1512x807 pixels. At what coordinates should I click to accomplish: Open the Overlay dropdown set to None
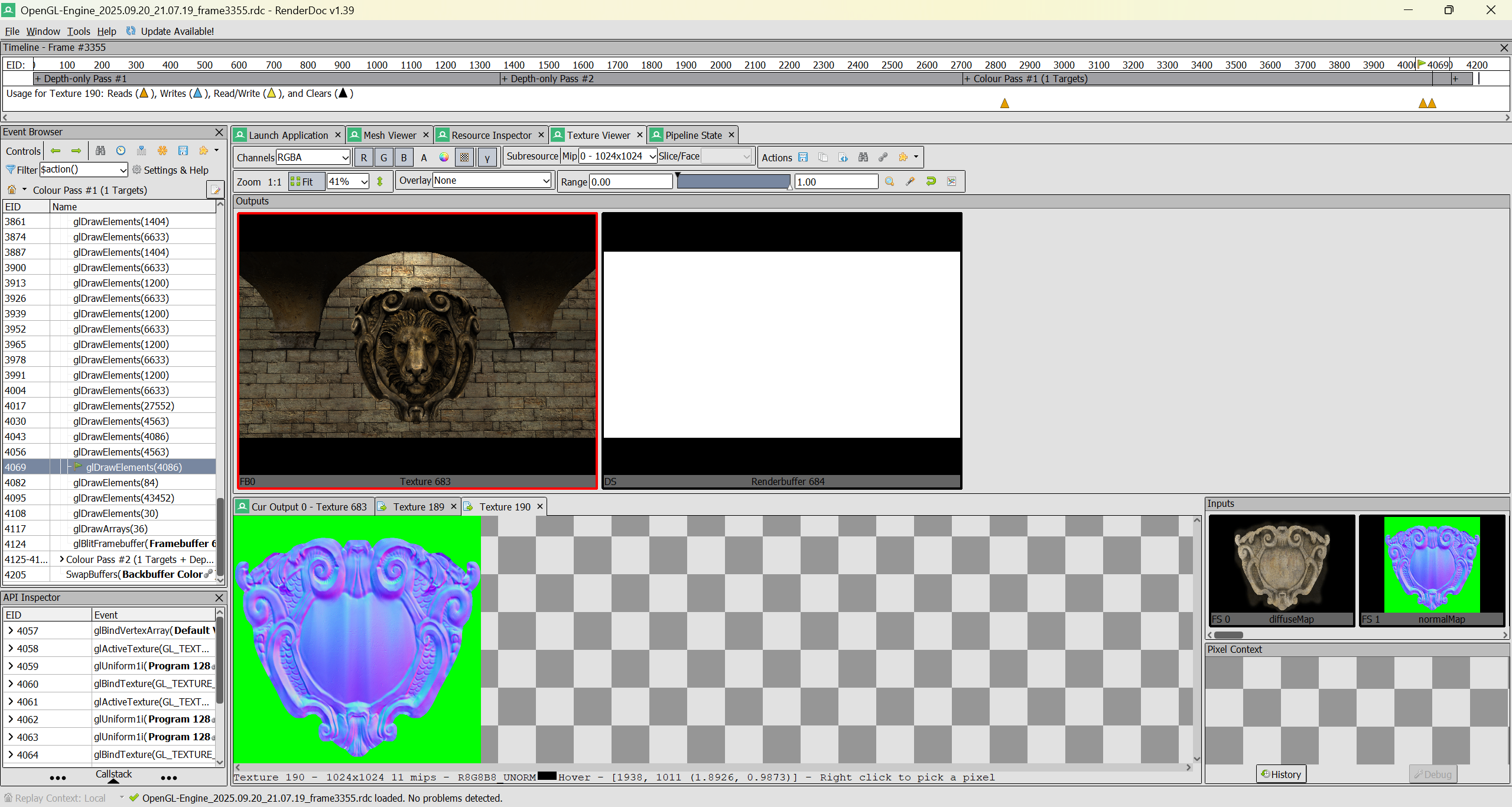click(492, 181)
